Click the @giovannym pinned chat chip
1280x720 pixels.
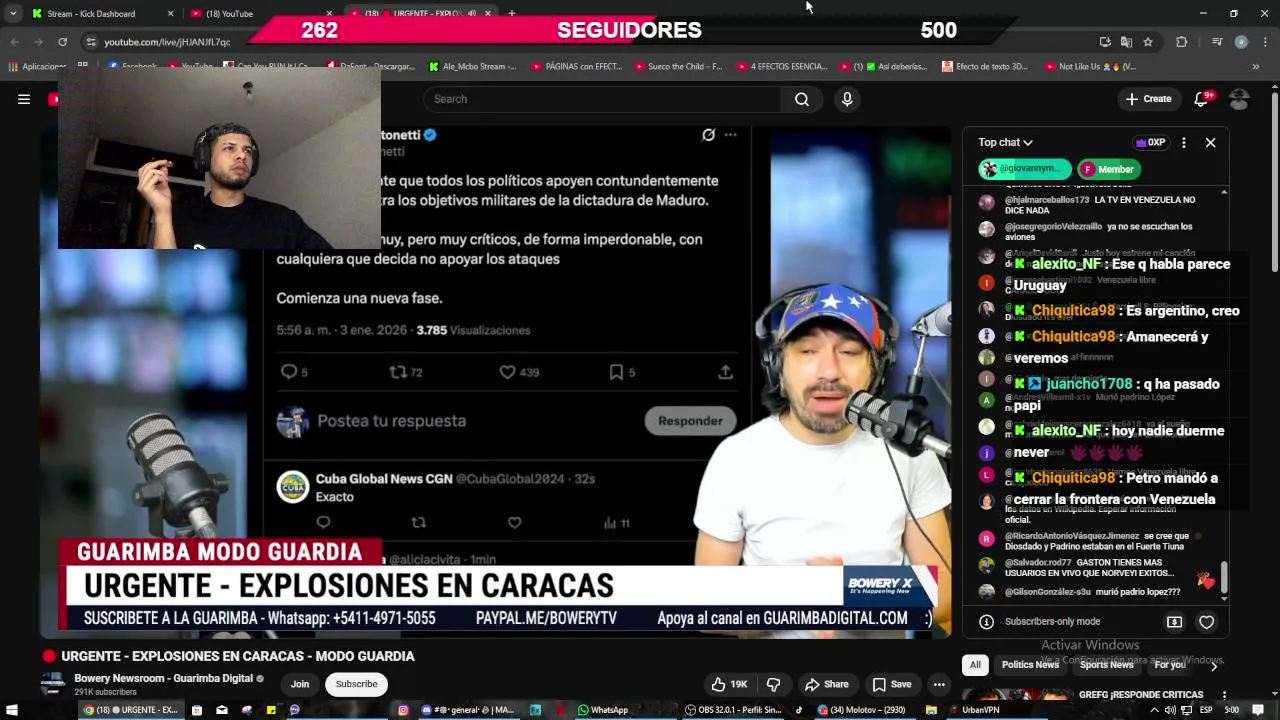(1025, 169)
